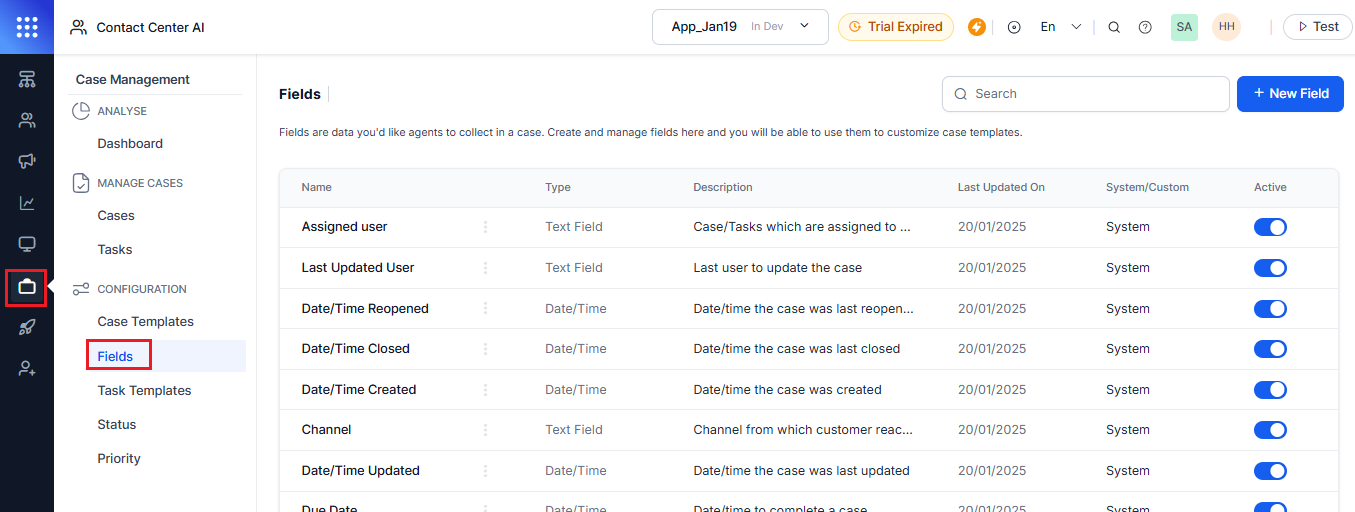
Task: Open the En language dropdown
Action: [x=1061, y=27]
